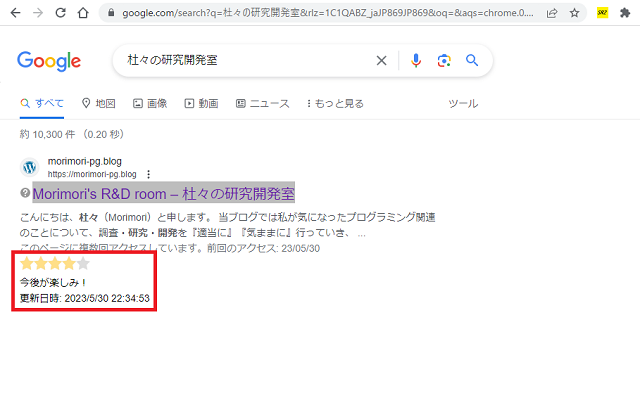Click the Google logo
Image resolution: width=640 pixels, height=400 pixels.
click(49, 61)
